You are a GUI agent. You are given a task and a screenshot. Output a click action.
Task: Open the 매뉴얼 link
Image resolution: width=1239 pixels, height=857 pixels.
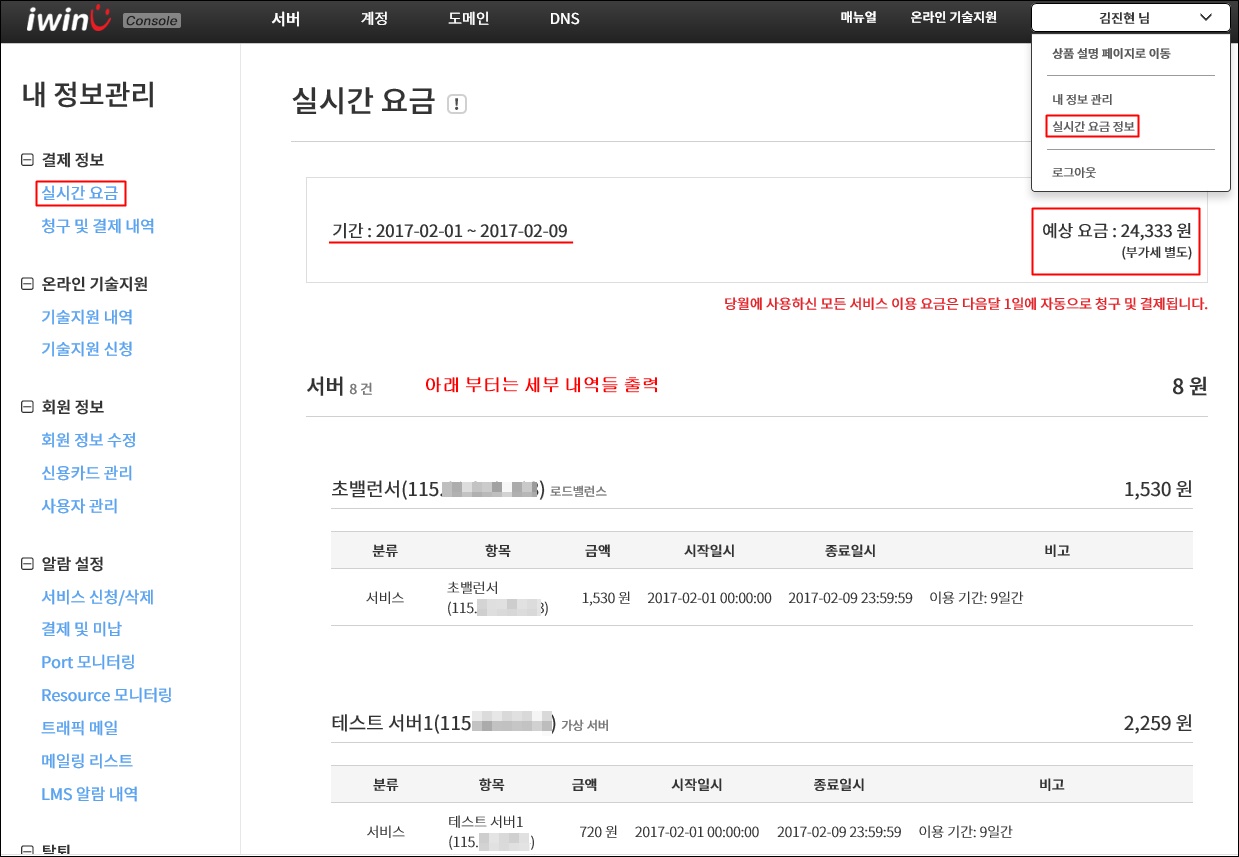coord(858,17)
